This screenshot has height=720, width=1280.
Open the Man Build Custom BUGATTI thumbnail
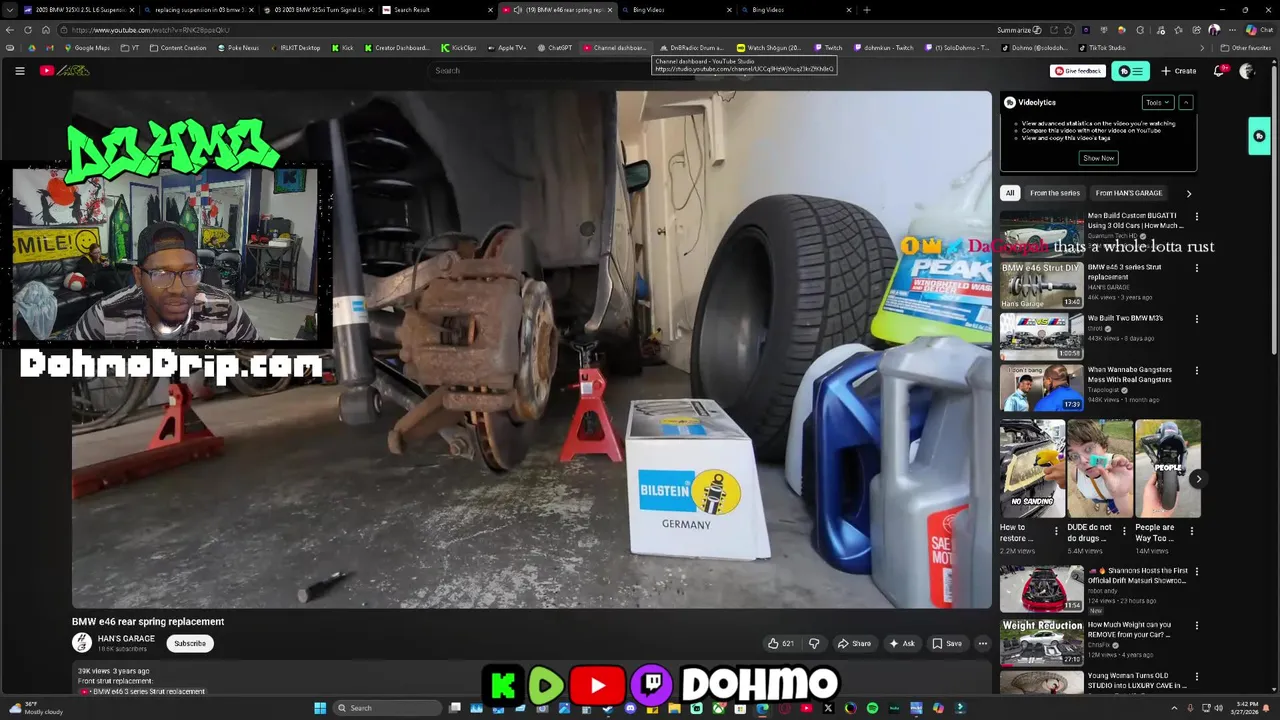click(x=1042, y=233)
